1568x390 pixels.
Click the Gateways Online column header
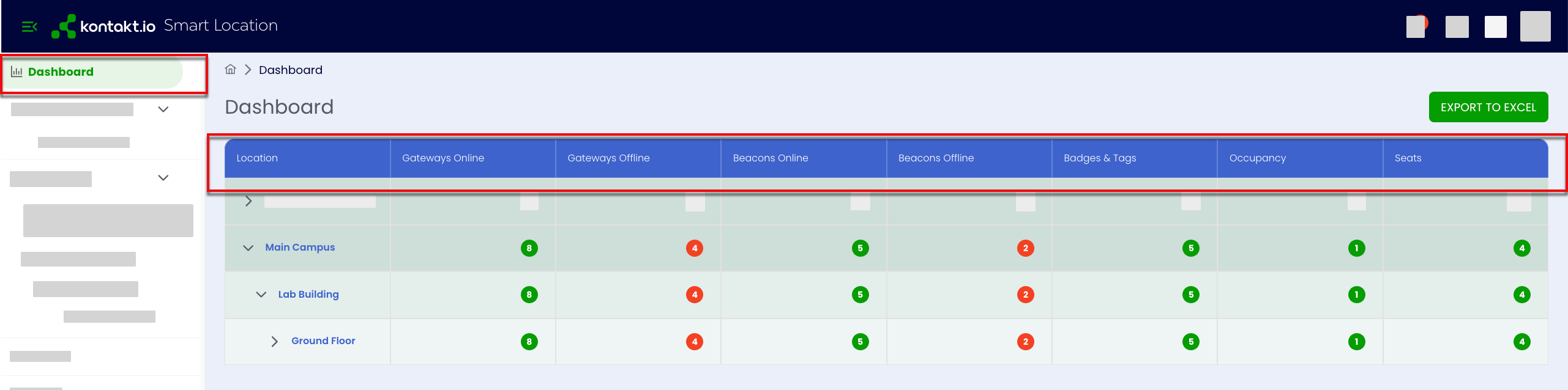click(x=473, y=158)
